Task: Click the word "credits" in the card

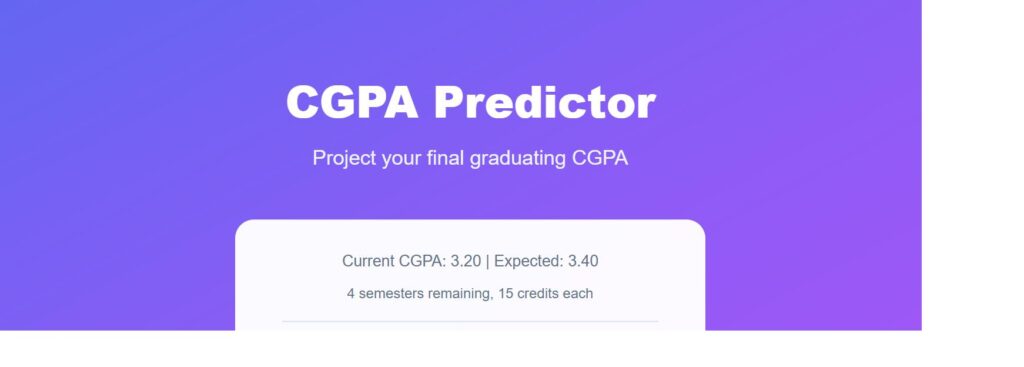Action: 538,294
